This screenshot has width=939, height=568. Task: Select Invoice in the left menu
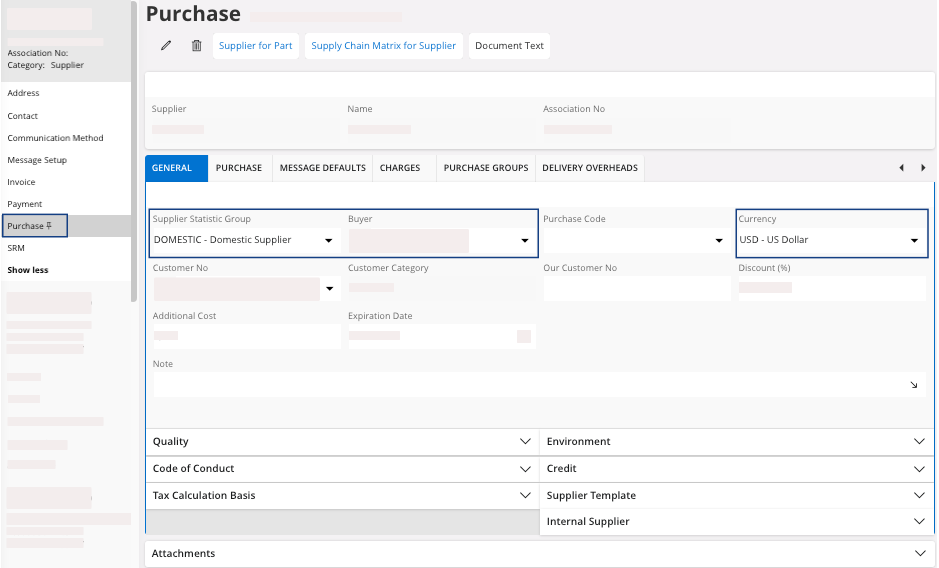pyautogui.click(x=22, y=182)
